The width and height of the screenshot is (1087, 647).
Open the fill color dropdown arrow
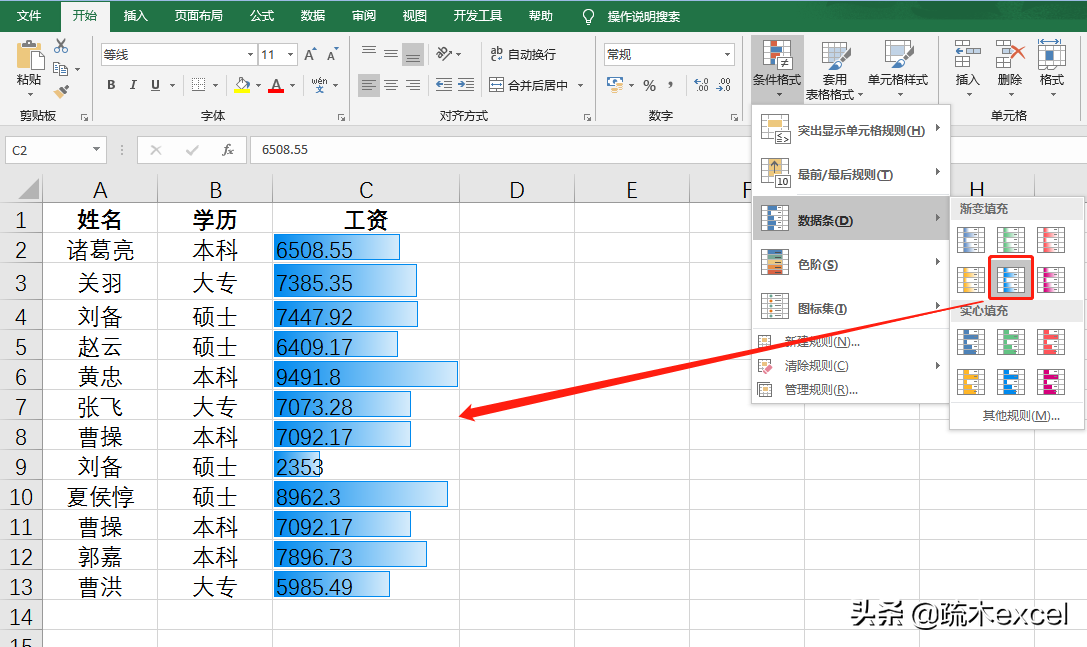coord(259,85)
